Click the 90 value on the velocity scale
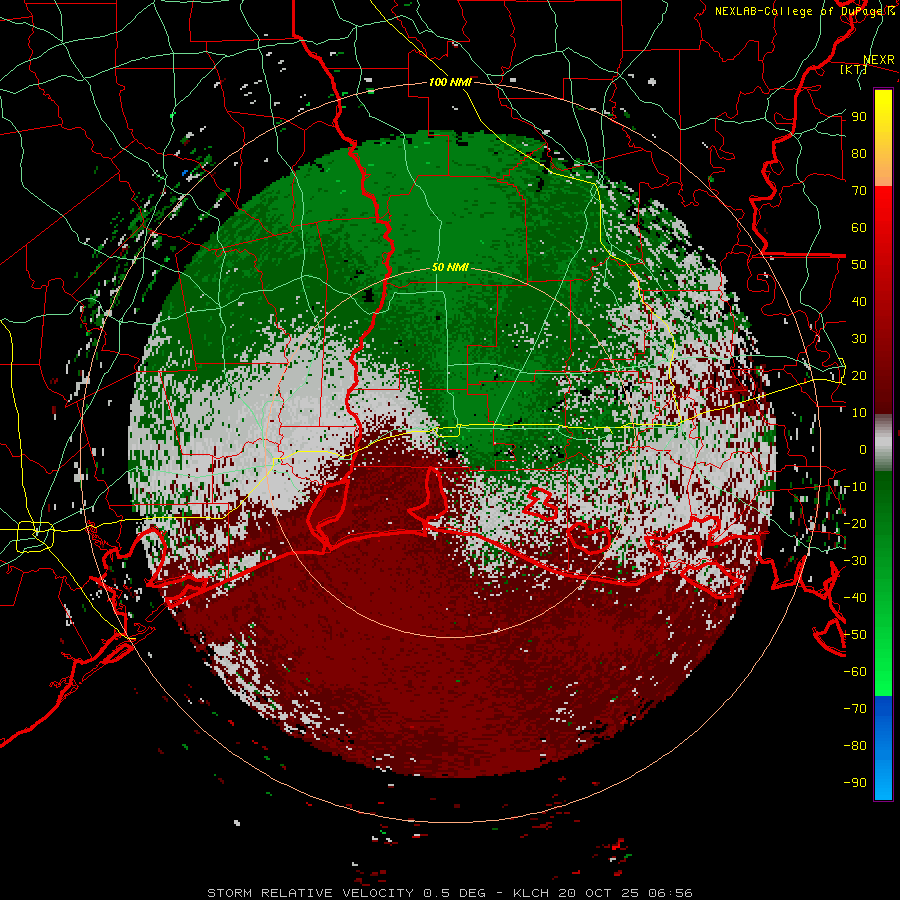Image resolution: width=900 pixels, height=900 pixels. pos(859,117)
